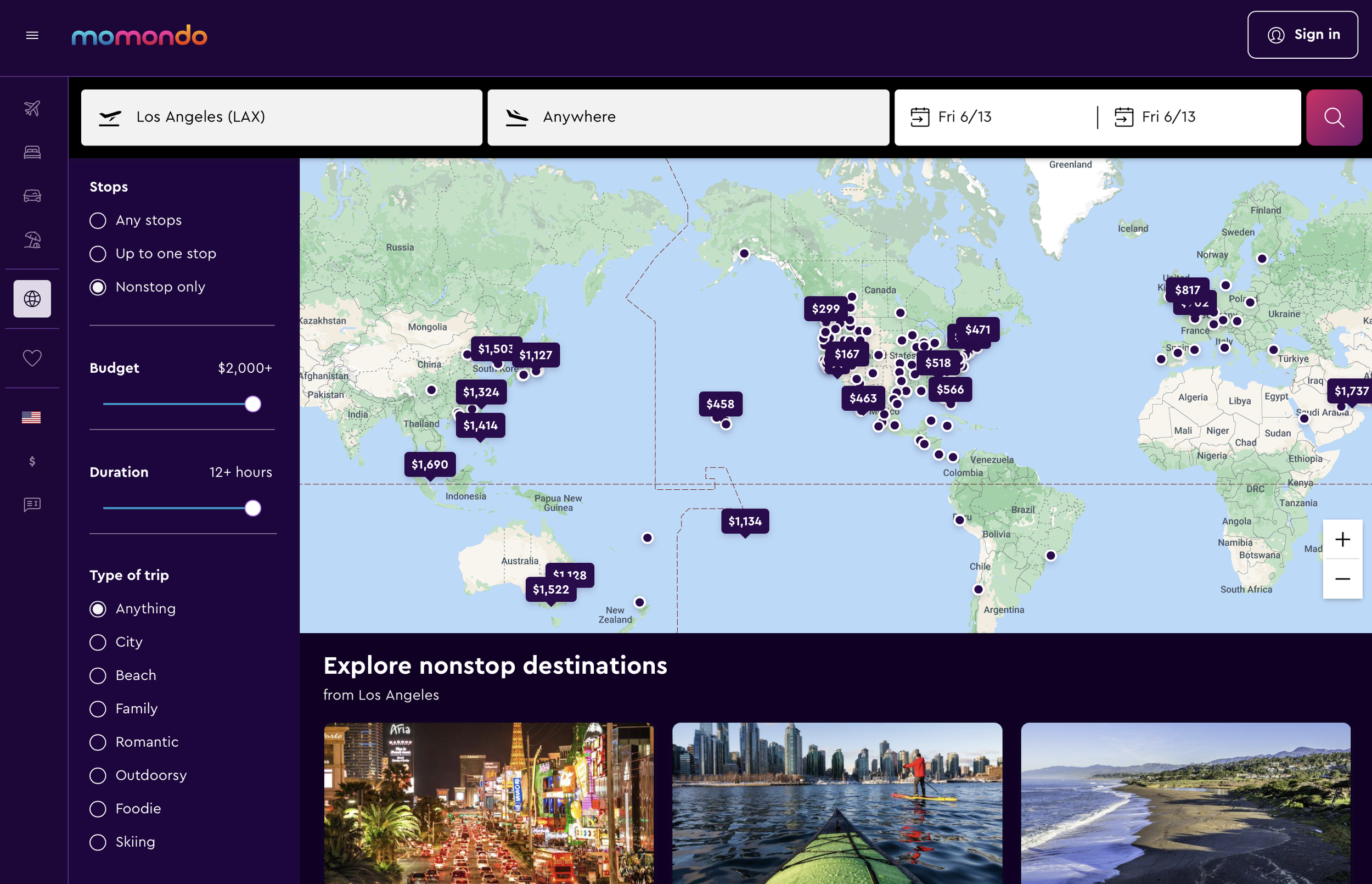The width and height of the screenshot is (1372, 884).
Task: Click the departure calendar icon
Action: (920, 117)
